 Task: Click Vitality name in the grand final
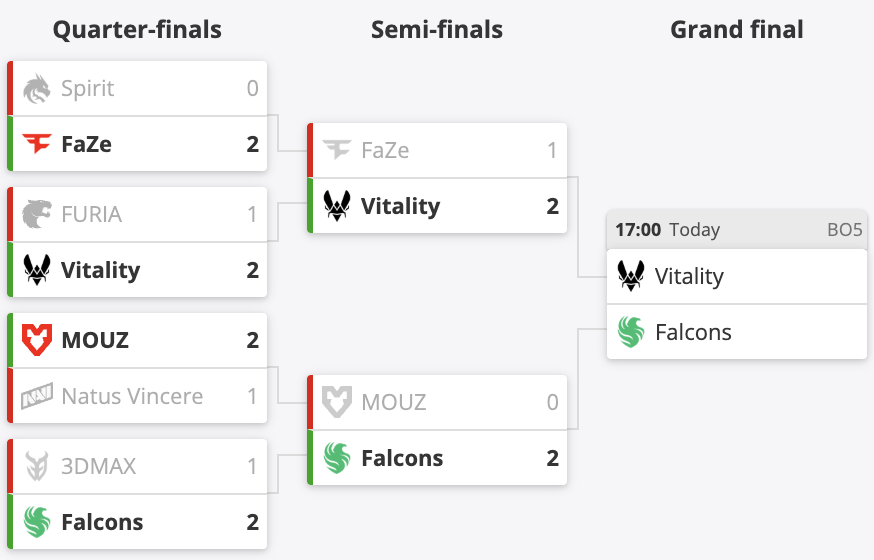tap(689, 276)
